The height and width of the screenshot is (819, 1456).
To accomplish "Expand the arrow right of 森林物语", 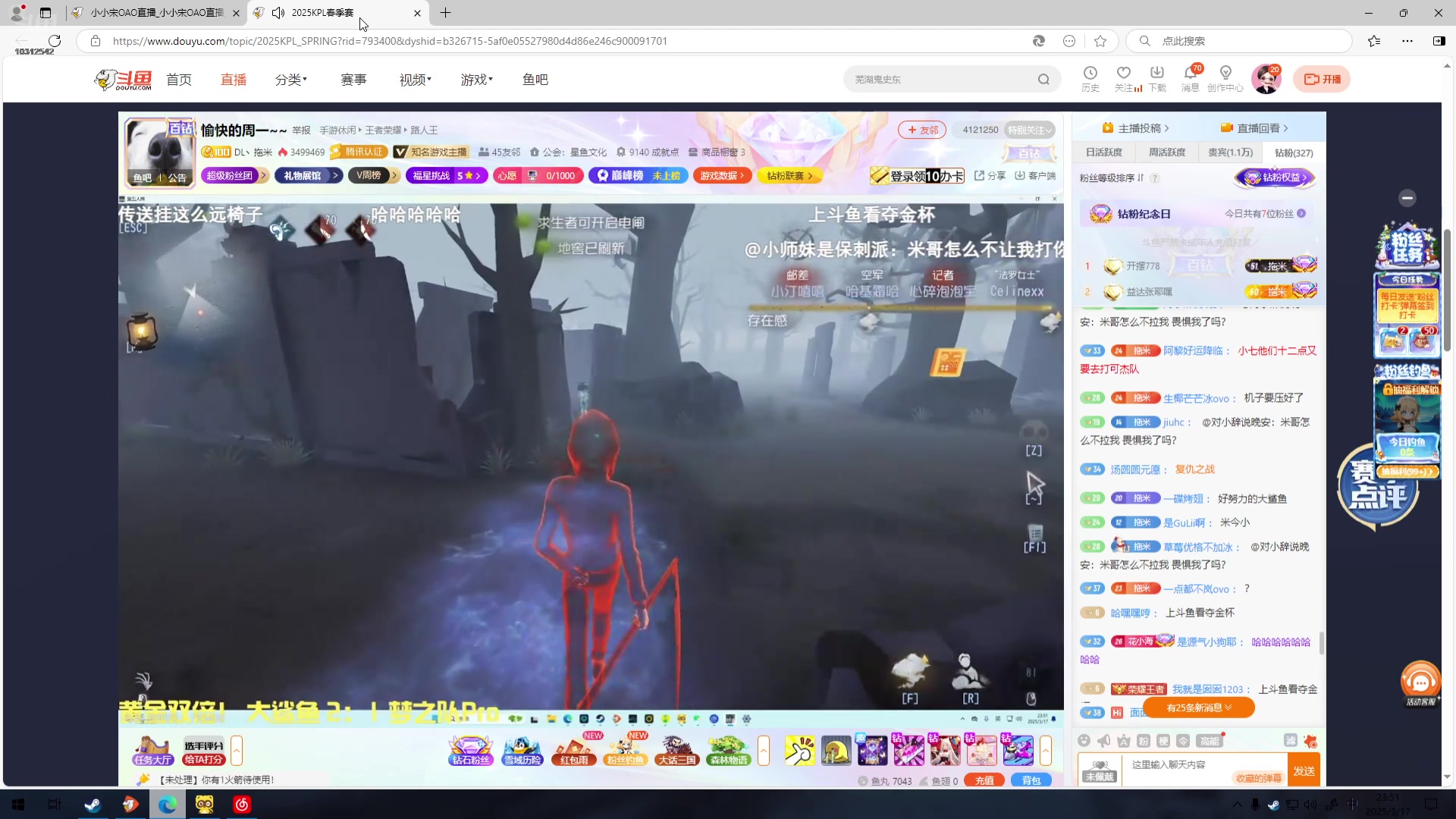I will coord(763,751).
